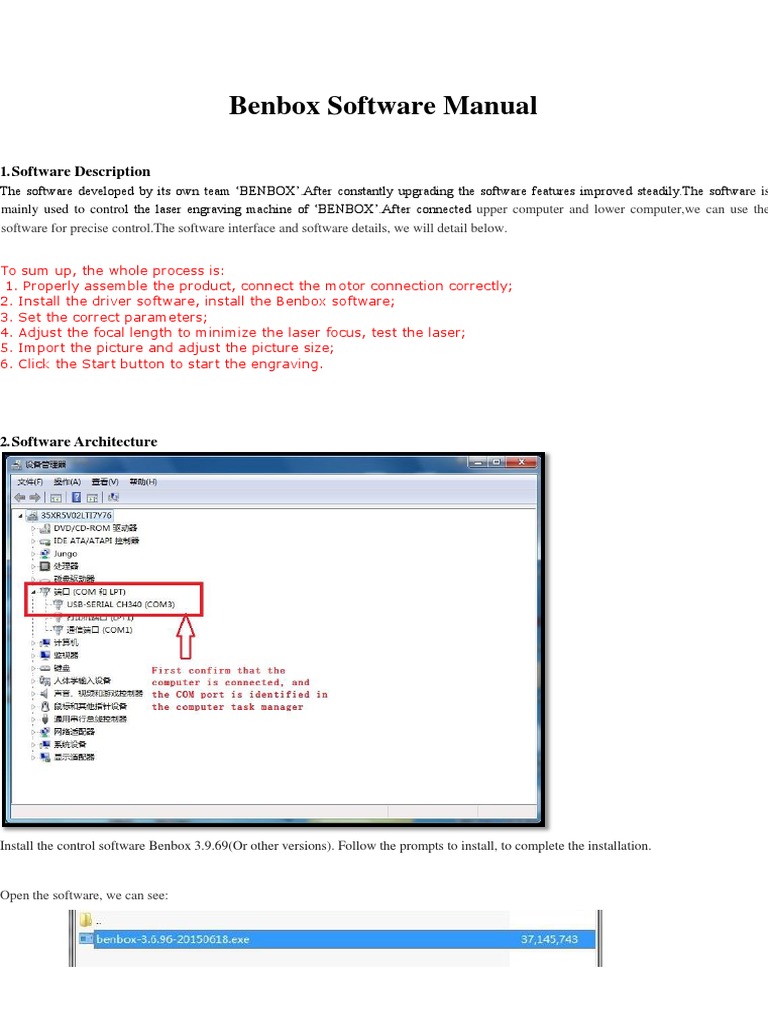Expand the IDE ATA/ATAPI controllers node
The width and height of the screenshot is (768, 1024).
pyautogui.click(x=33, y=541)
